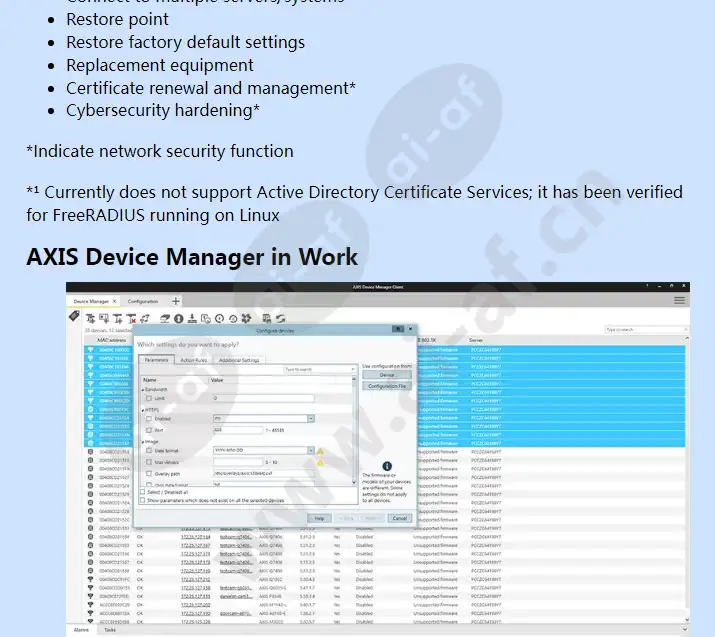Click the Value column header in dialog
Screen dimensions: 715x637
click(x=217, y=380)
